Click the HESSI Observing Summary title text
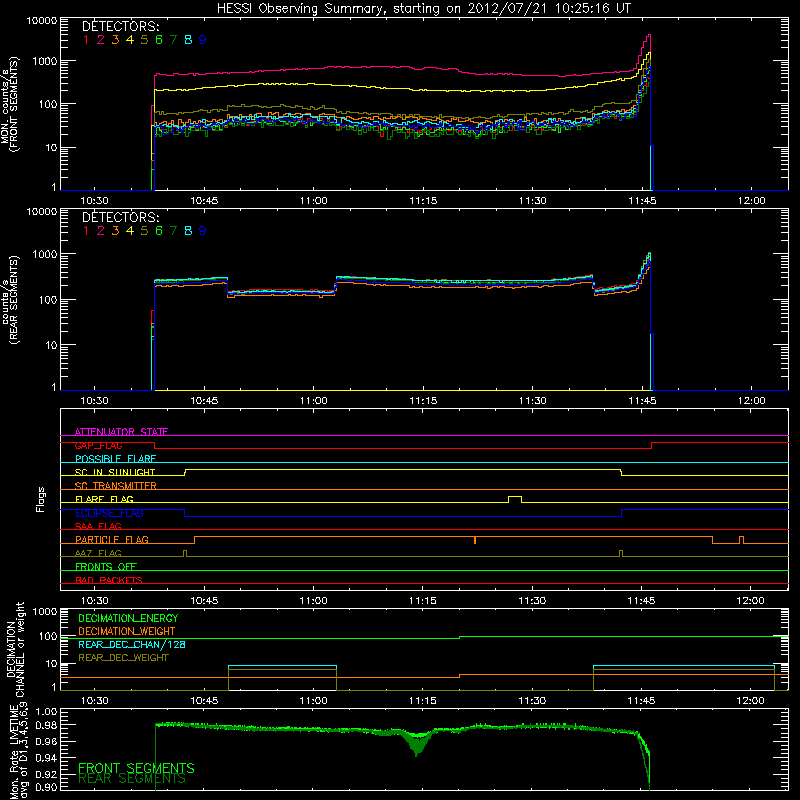Screen dimensions: 800x800 click(423, 8)
